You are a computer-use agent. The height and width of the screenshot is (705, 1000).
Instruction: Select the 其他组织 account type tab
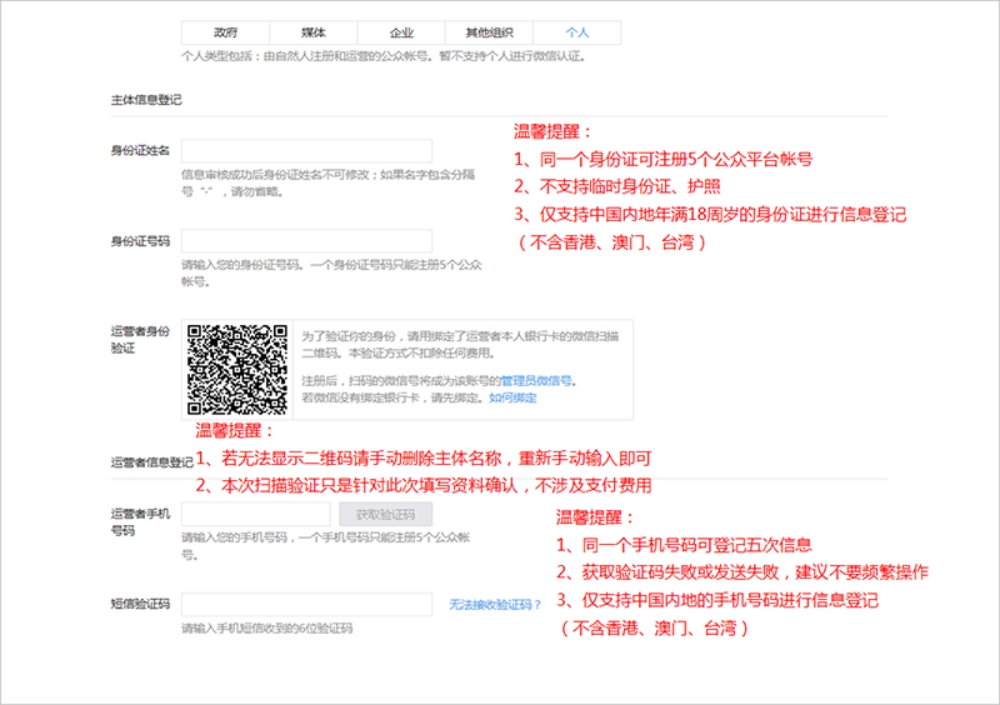pyautogui.click(x=488, y=31)
